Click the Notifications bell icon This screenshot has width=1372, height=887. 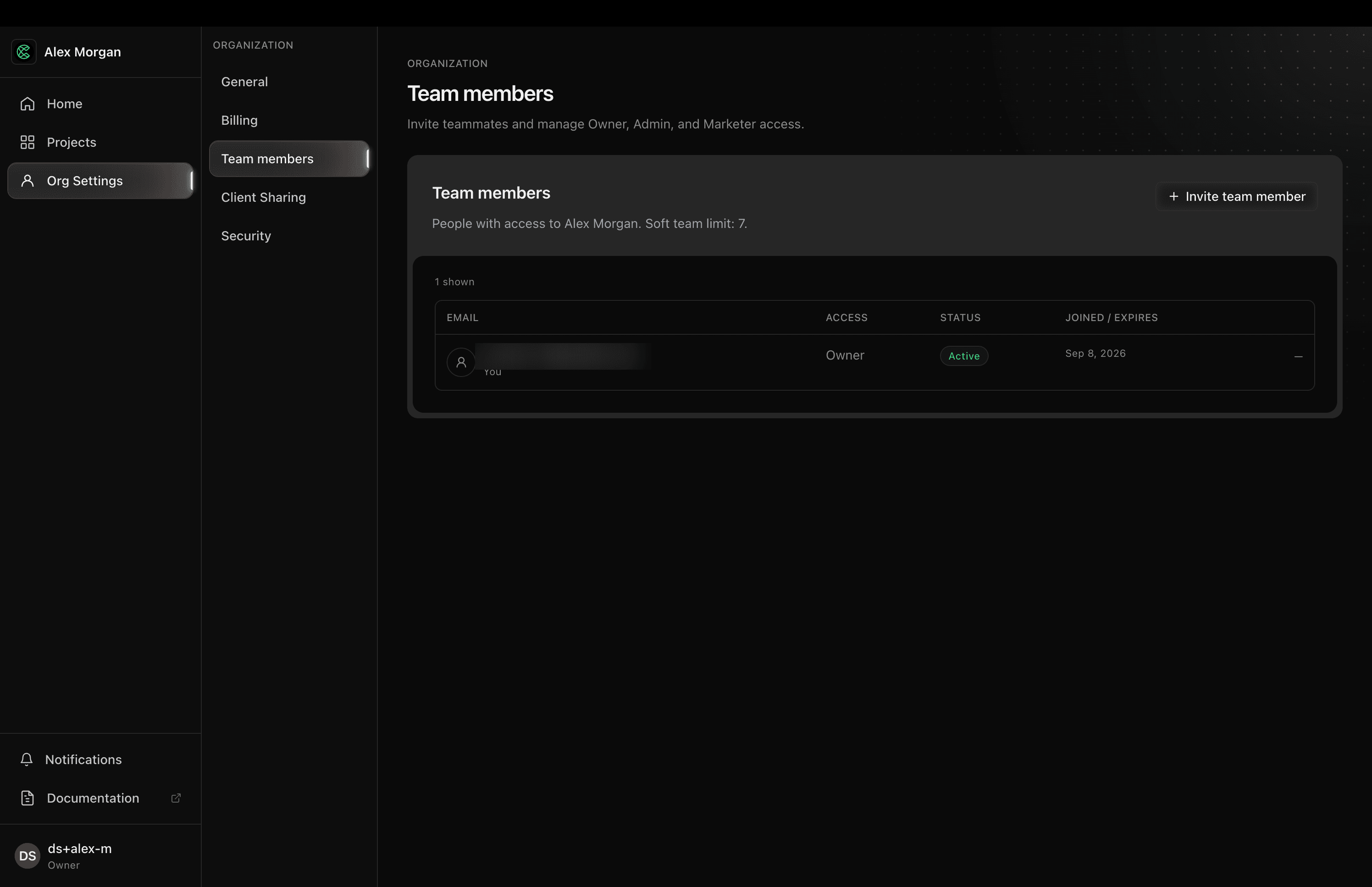click(x=27, y=759)
